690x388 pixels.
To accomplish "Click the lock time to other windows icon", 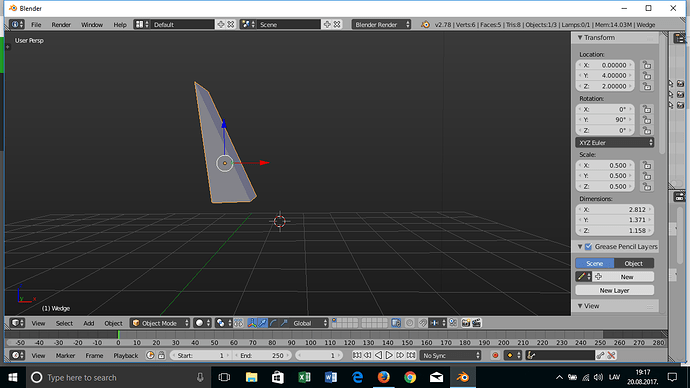I will click(161, 355).
